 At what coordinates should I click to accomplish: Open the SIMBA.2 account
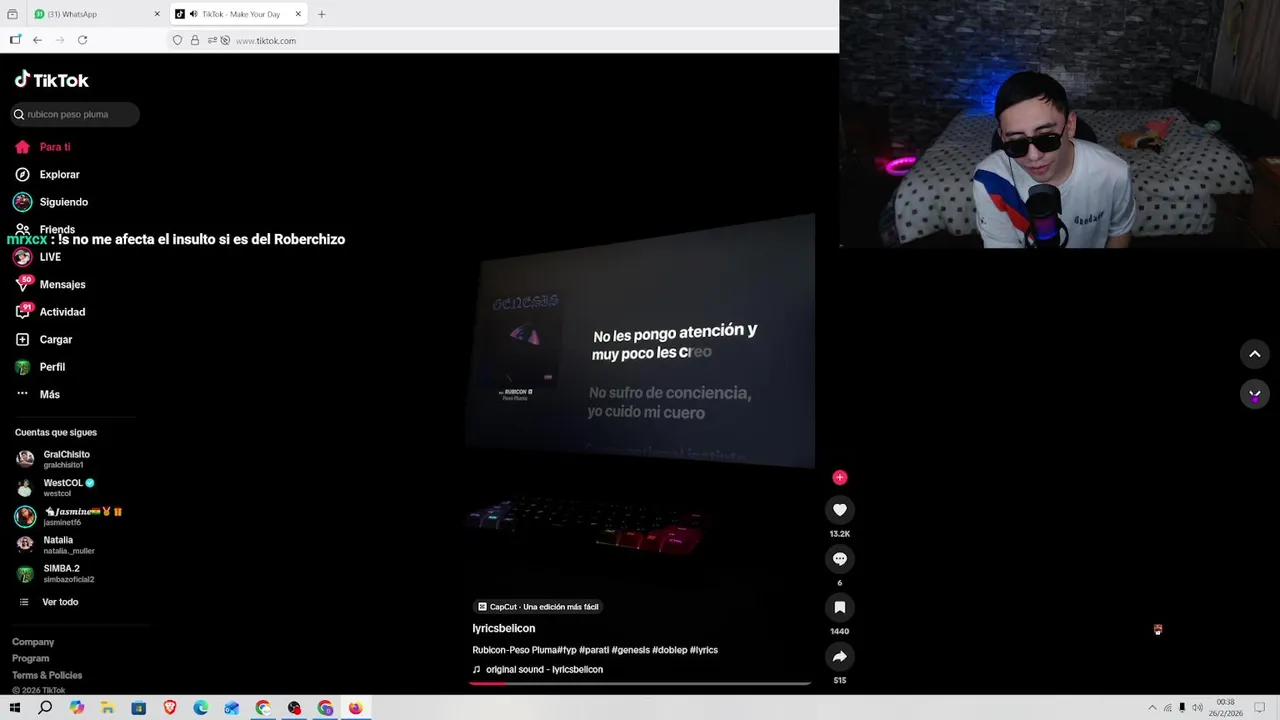56,573
